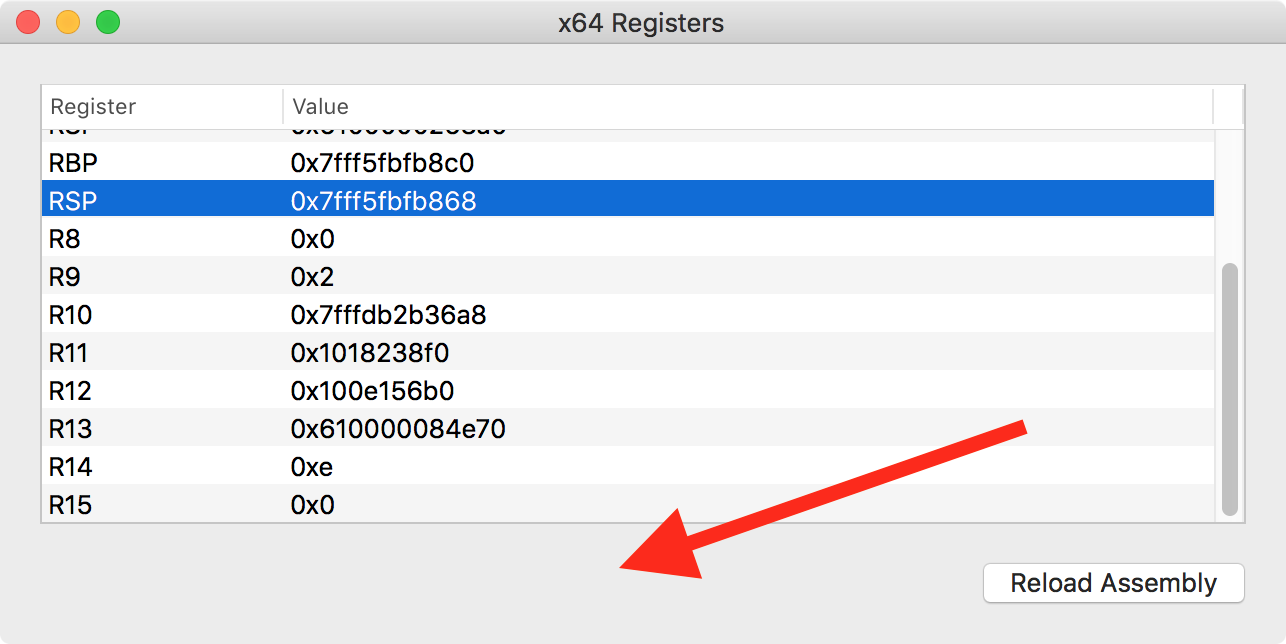The height and width of the screenshot is (644, 1286).
Task: Click the x64 Registers title bar
Action: (x=643, y=22)
